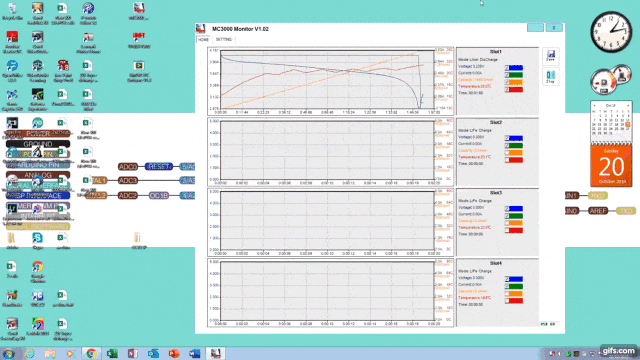This screenshot has height=360, width=640.
Task: Click the desktop analog clock gadget
Action: [611, 32]
